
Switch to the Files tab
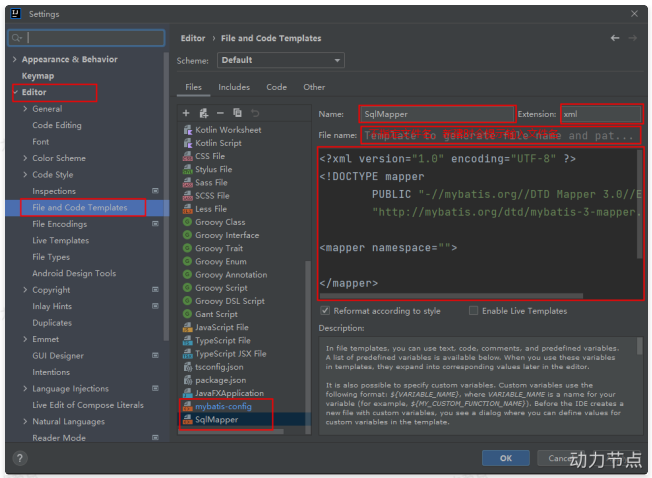[x=193, y=87]
